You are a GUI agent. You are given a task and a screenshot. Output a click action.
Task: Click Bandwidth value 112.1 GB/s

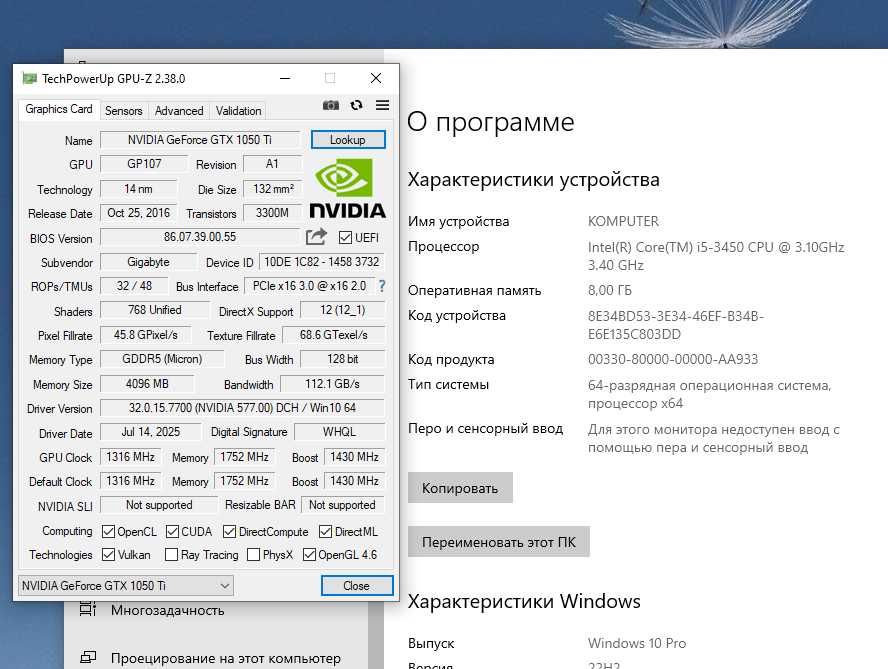(332, 384)
